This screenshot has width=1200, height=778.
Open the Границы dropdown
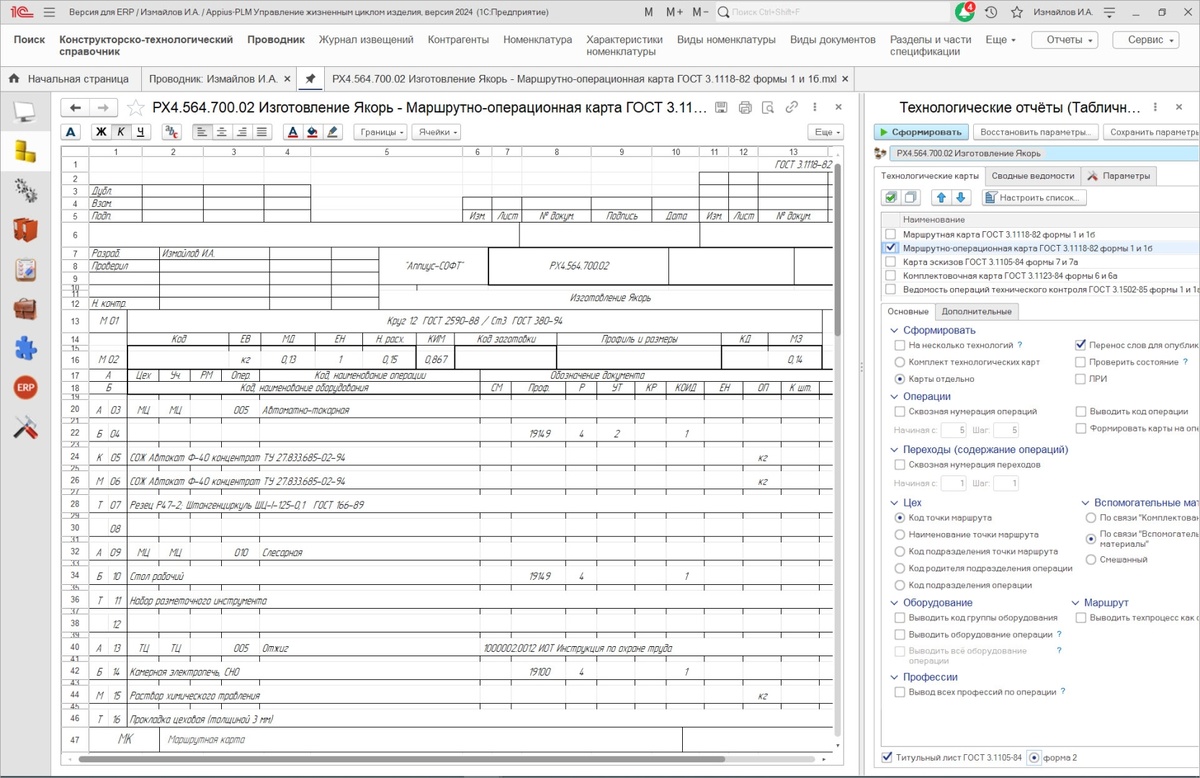click(382, 131)
